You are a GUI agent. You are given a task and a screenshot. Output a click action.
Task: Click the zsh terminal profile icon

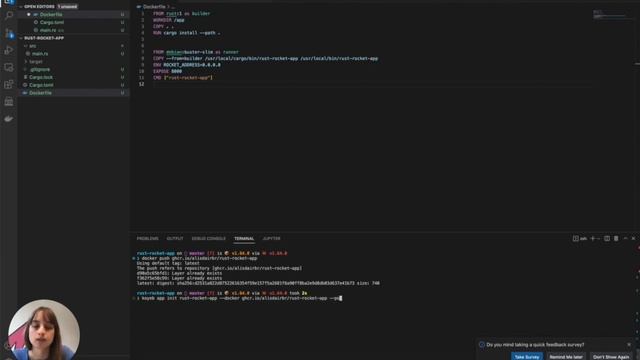click(575, 238)
